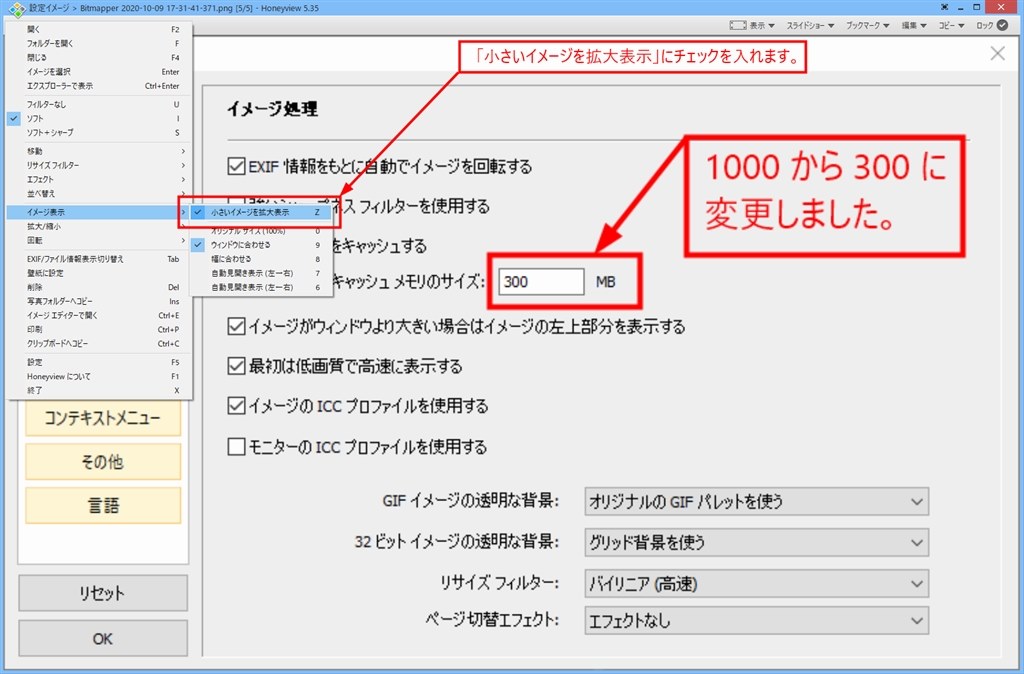Expand the リサイズフィルター submenu in context menu

pyautogui.click(x=99, y=165)
